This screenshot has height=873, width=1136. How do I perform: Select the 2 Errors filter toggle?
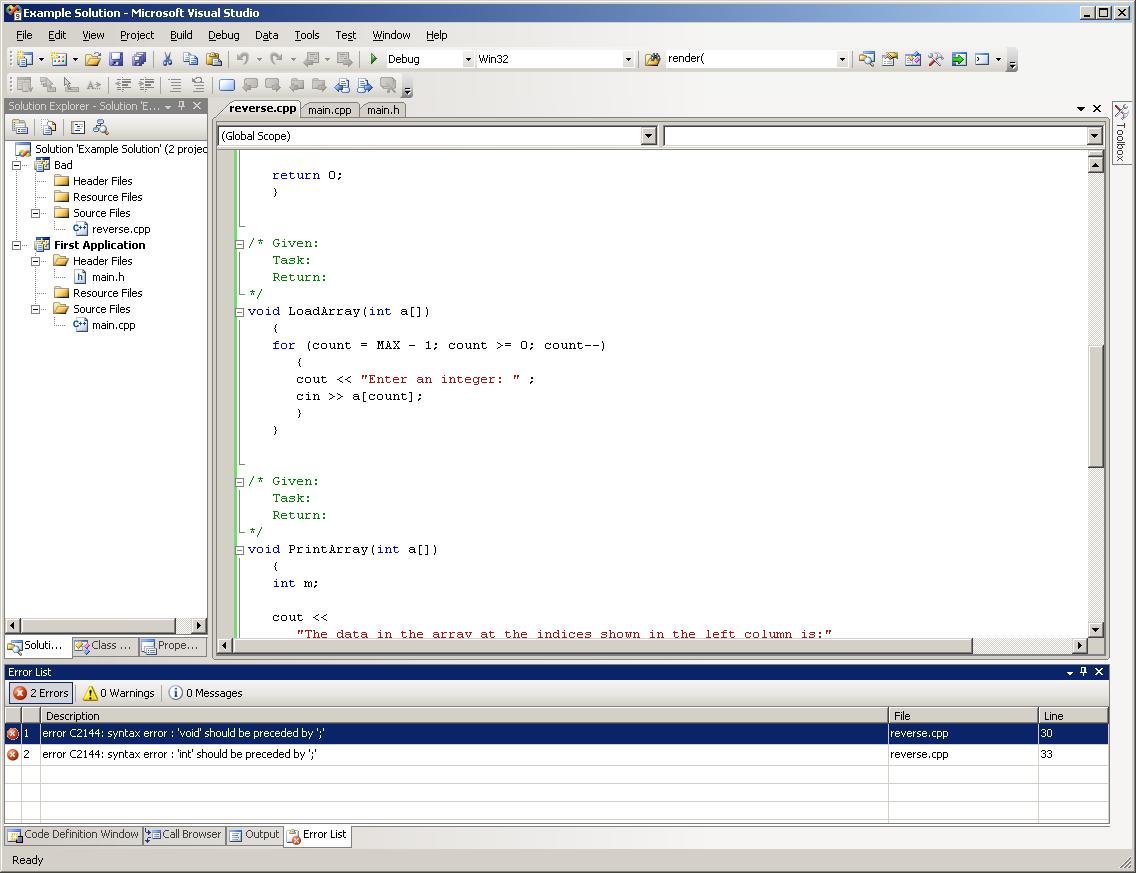pos(41,692)
